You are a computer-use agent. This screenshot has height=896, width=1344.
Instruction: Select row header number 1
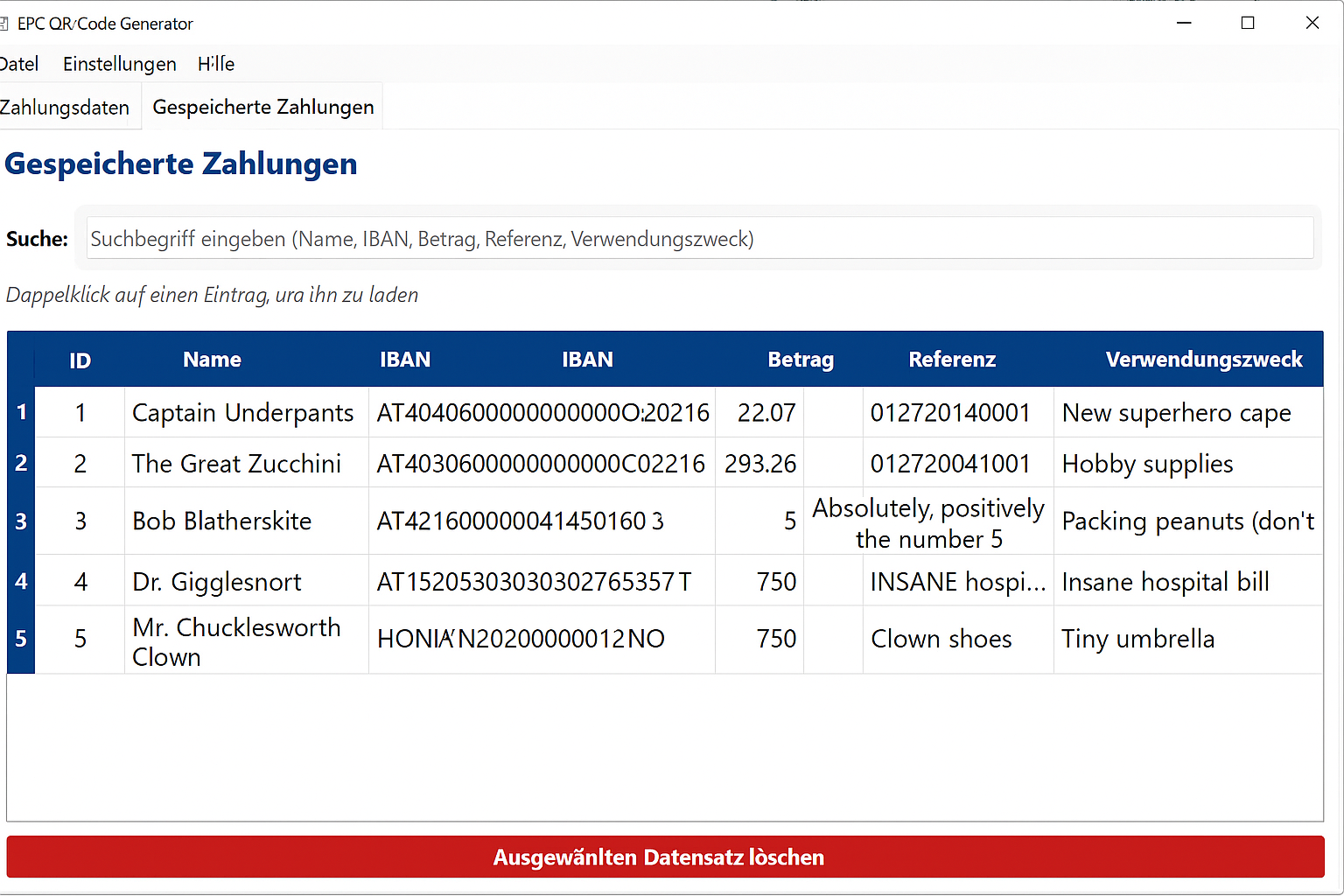21,412
